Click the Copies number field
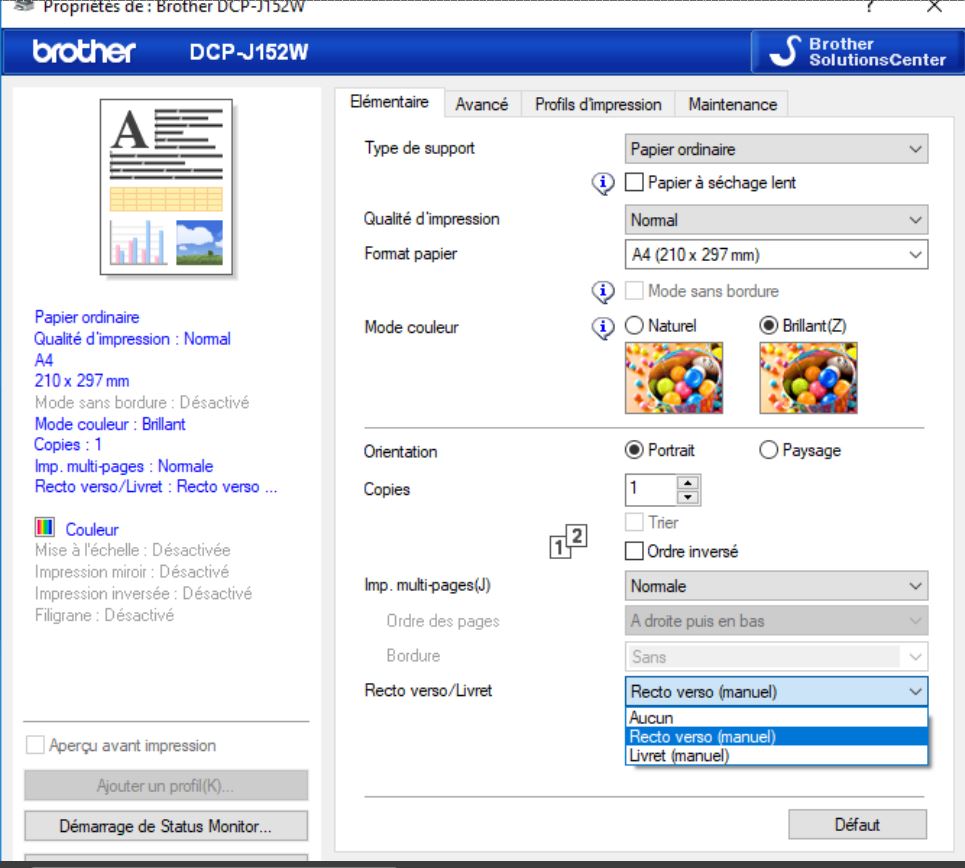The width and height of the screenshot is (965, 868). (x=651, y=489)
